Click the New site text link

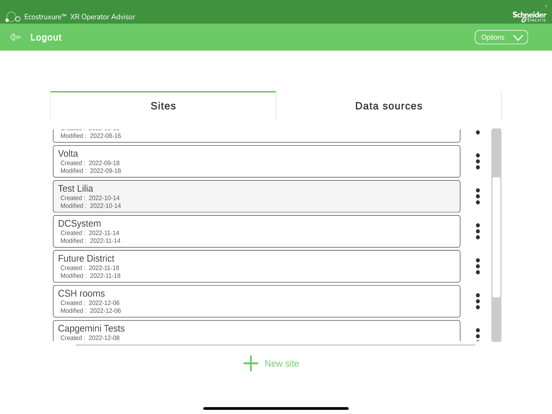click(282, 364)
